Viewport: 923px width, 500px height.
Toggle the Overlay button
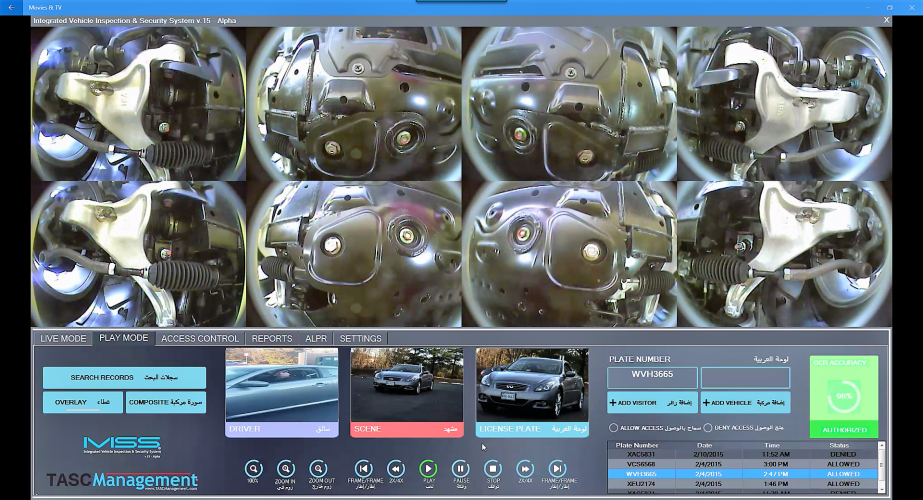click(x=82, y=402)
